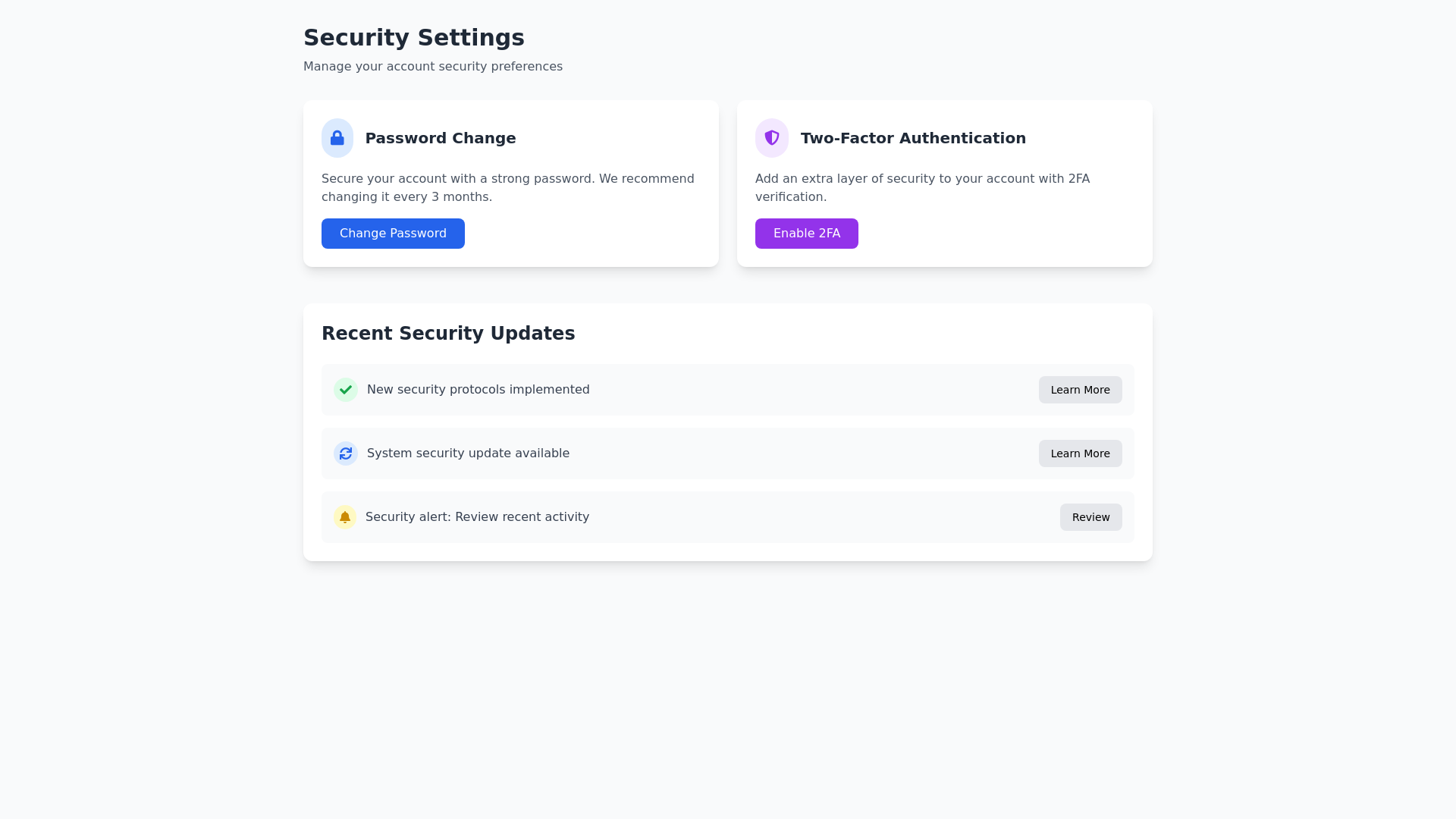Click the purple shield icon
Viewport: 1456px width, 819px height.
tap(771, 138)
